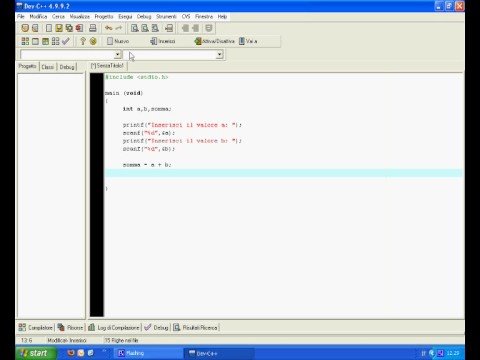The image size is (480, 360).
Task: Open the Find dialog from toolbar
Action: click(x=135, y=28)
